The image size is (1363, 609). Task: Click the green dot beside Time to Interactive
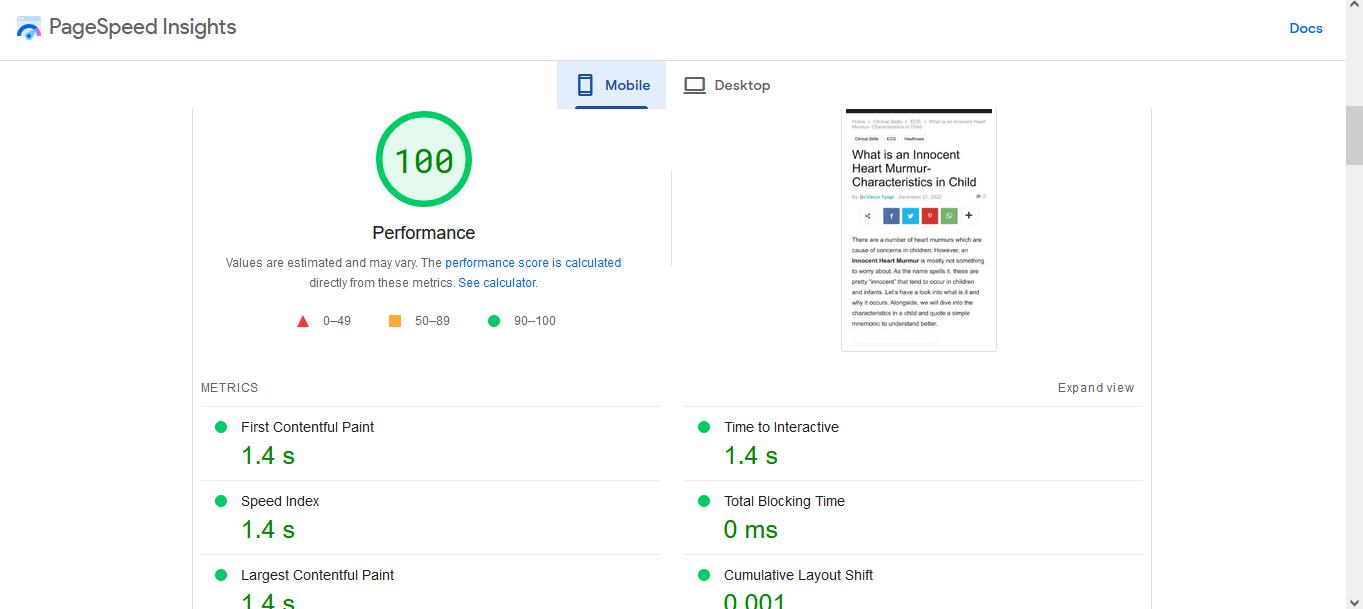704,427
